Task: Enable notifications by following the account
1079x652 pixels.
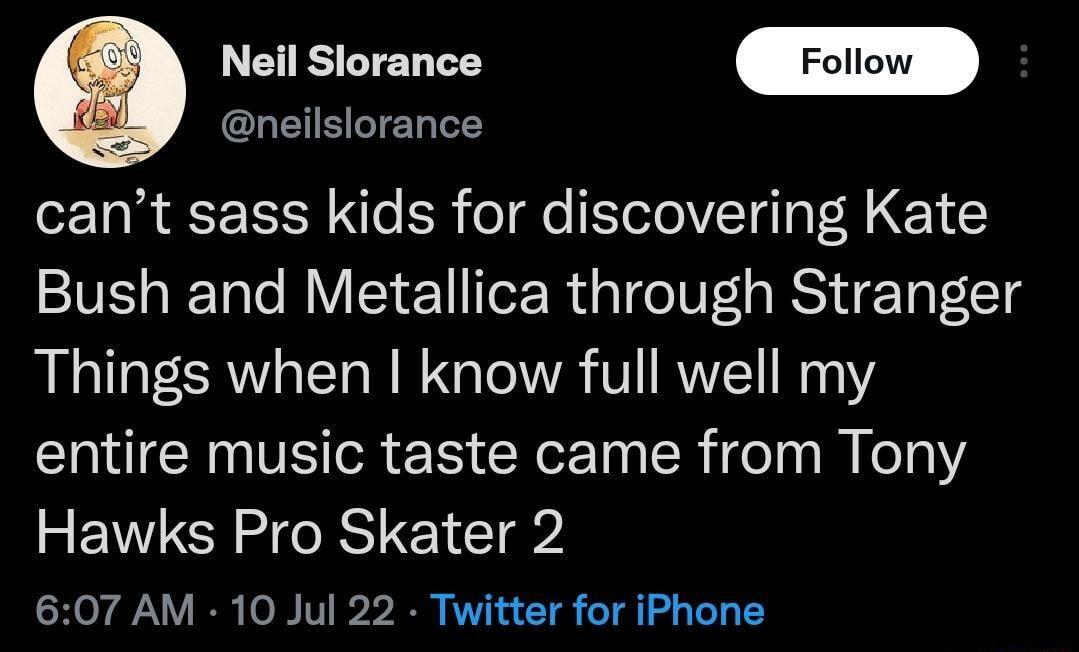Action: pyautogui.click(x=856, y=61)
